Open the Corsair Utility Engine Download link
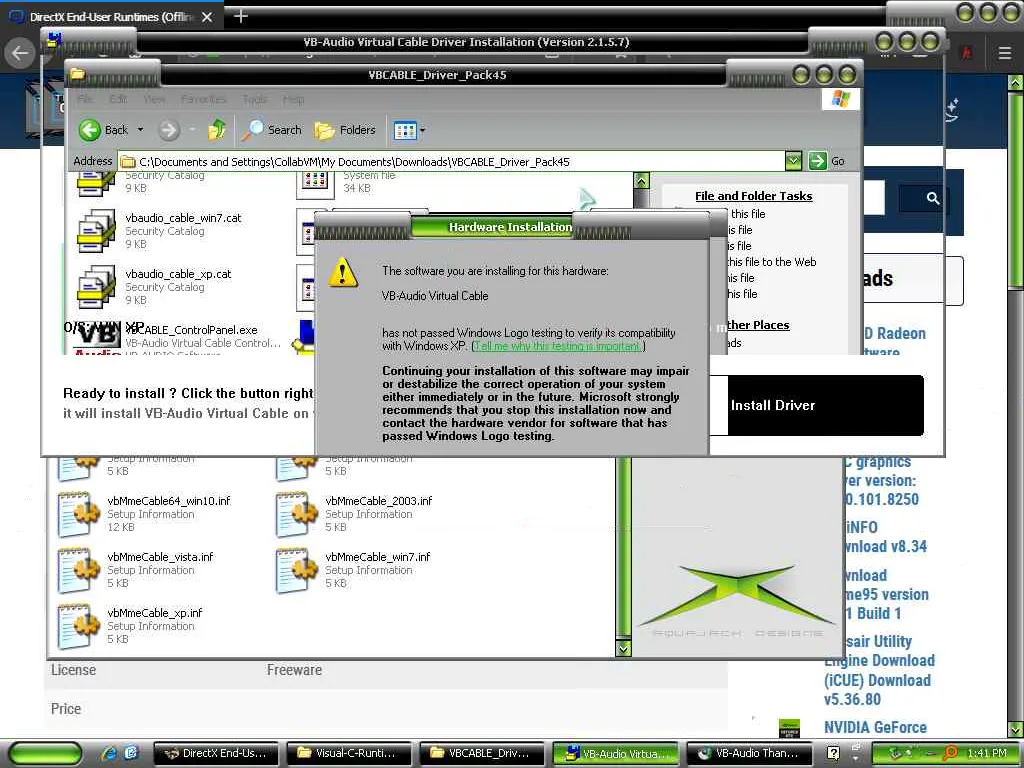The image size is (1024, 768). [878, 670]
